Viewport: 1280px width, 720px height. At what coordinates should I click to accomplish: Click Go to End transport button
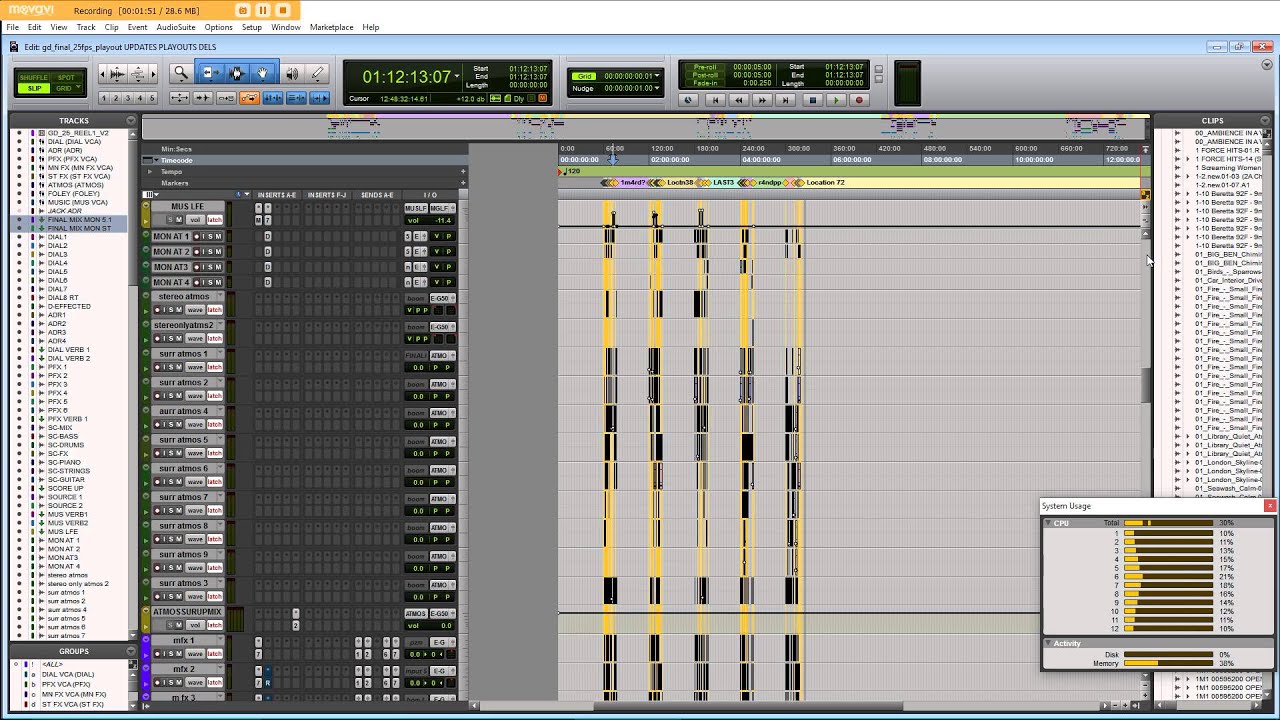[787, 100]
